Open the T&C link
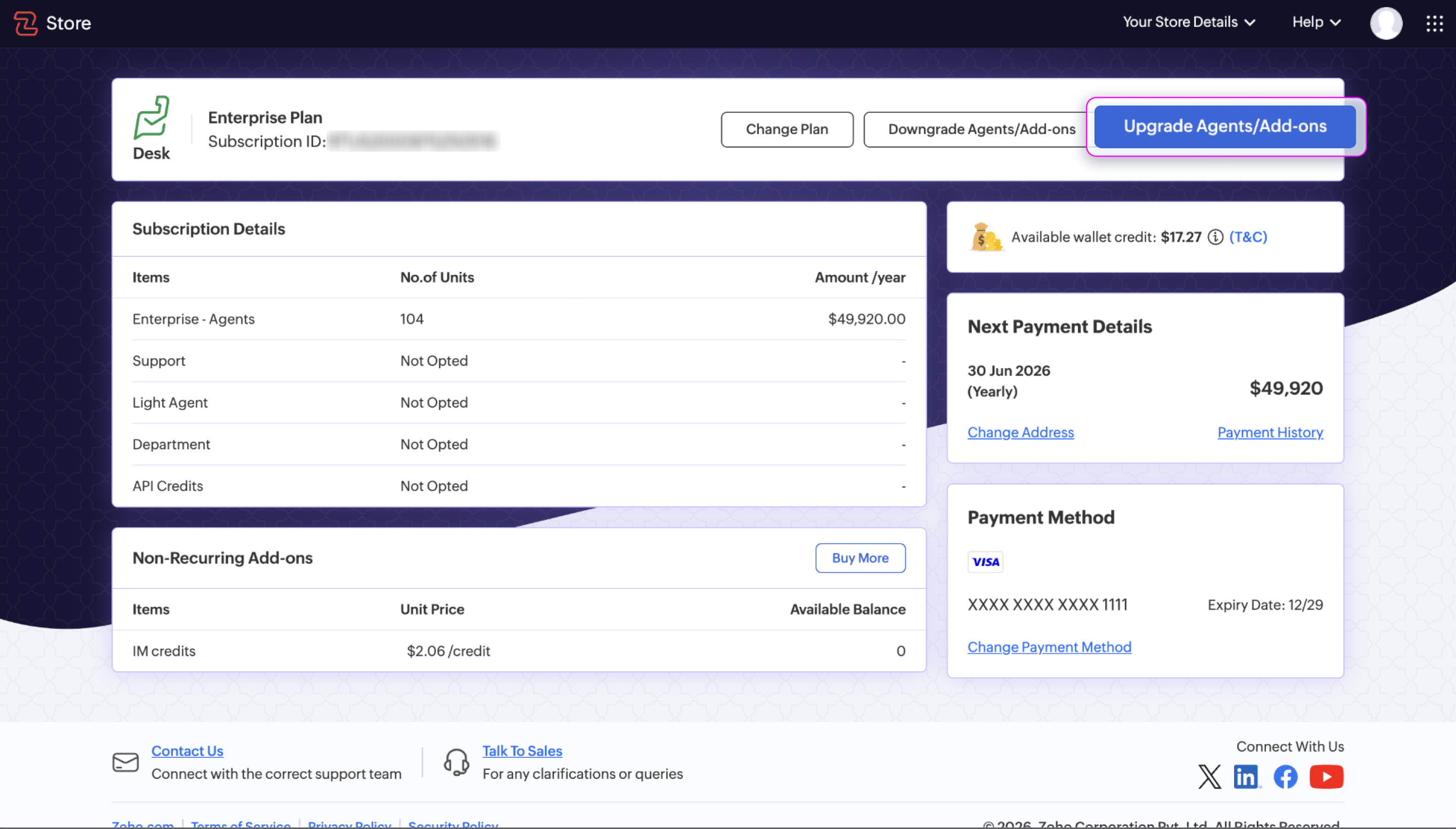This screenshot has width=1456, height=829. (x=1248, y=237)
